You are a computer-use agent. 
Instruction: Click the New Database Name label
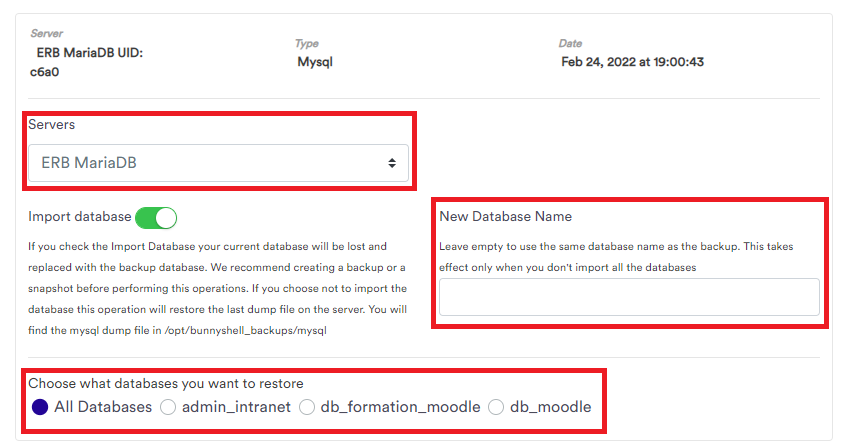pos(505,216)
